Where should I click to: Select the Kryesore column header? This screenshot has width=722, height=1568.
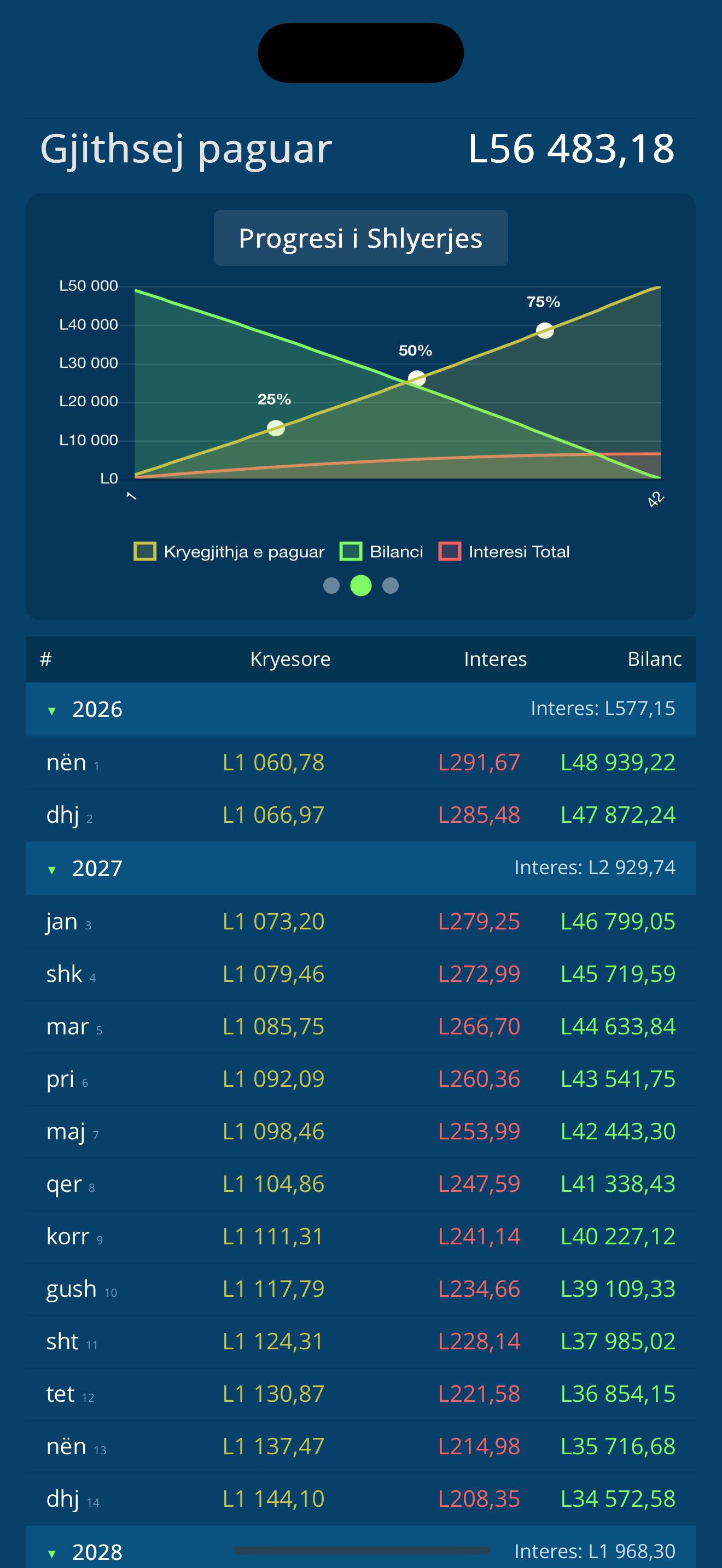click(x=290, y=659)
